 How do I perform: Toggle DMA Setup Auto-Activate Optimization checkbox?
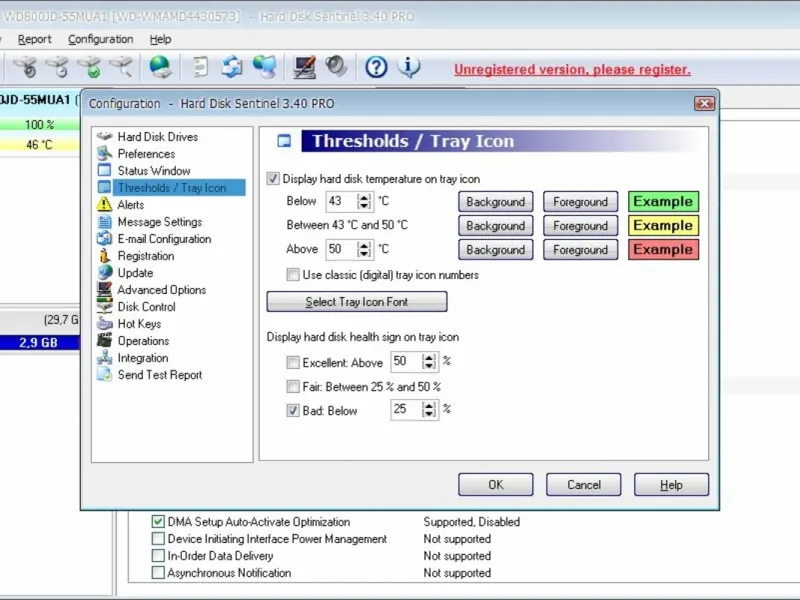pyautogui.click(x=158, y=521)
